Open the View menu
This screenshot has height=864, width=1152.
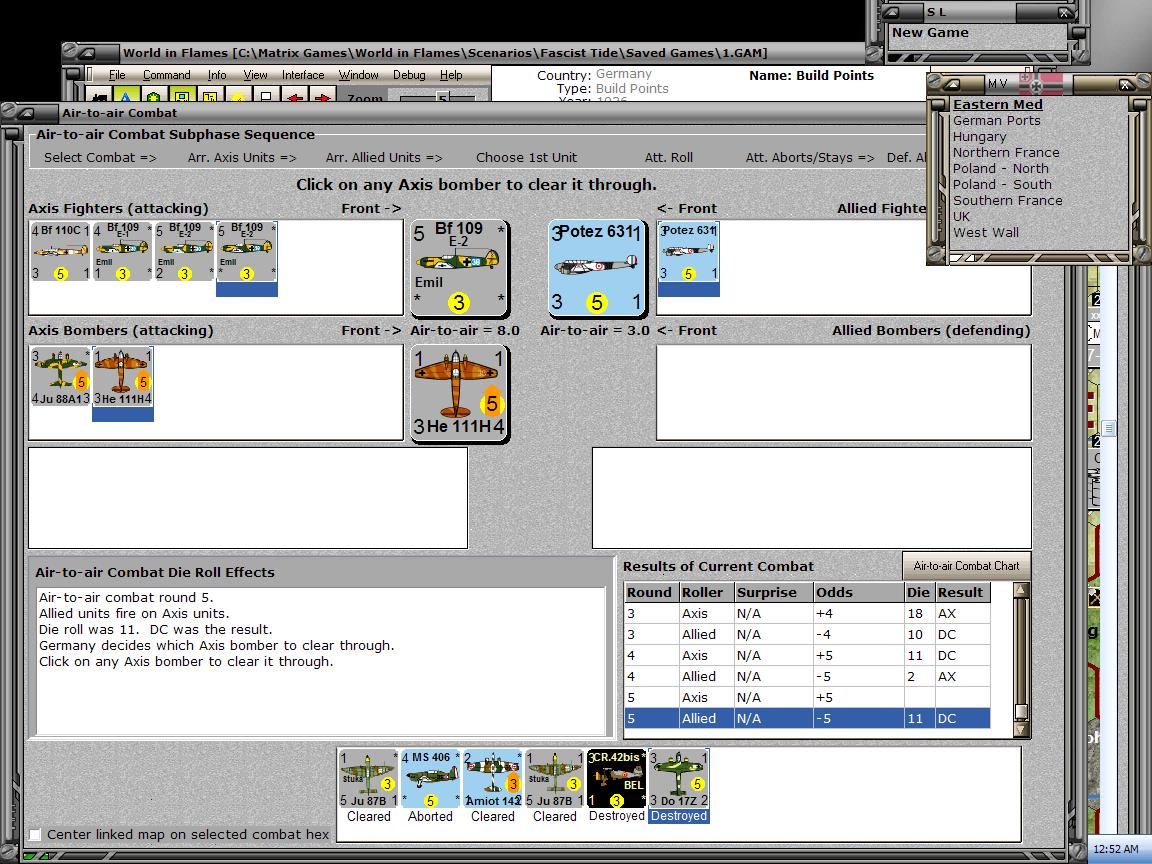click(x=255, y=75)
